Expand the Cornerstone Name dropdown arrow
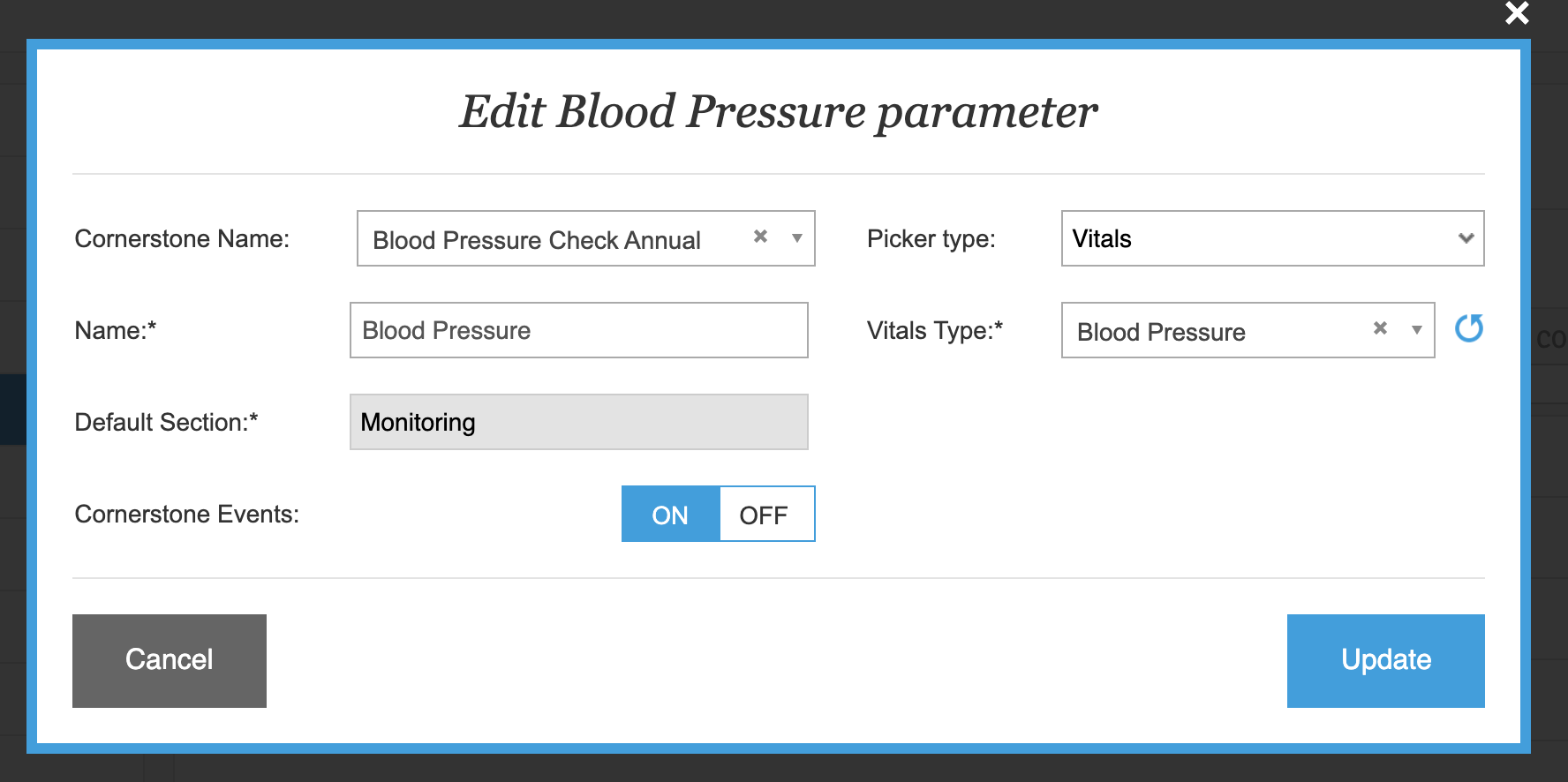The width and height of the screenshot is (1568, 782). pyautogui.click(x=796, y=238)
